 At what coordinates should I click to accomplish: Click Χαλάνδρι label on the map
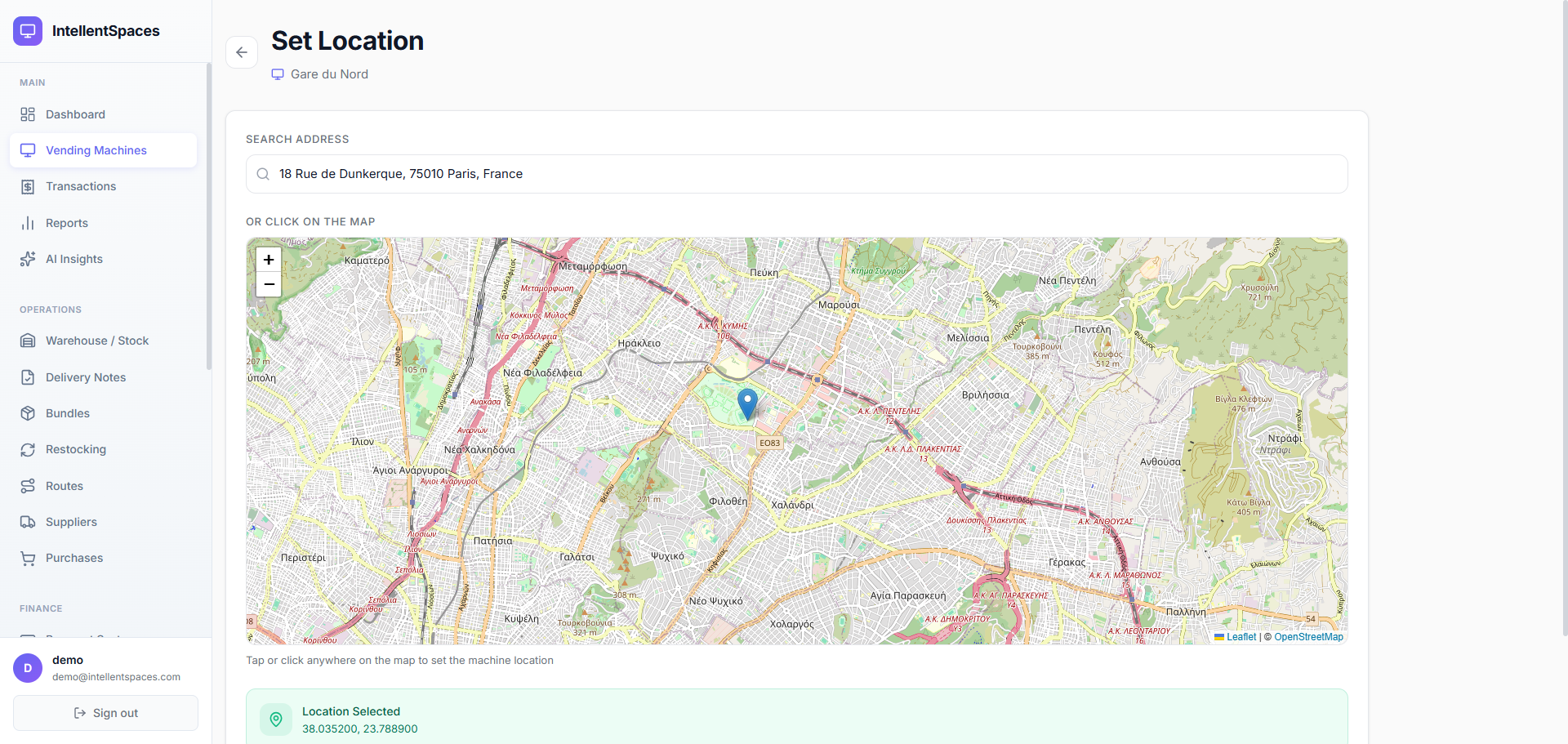coord(792,505)
